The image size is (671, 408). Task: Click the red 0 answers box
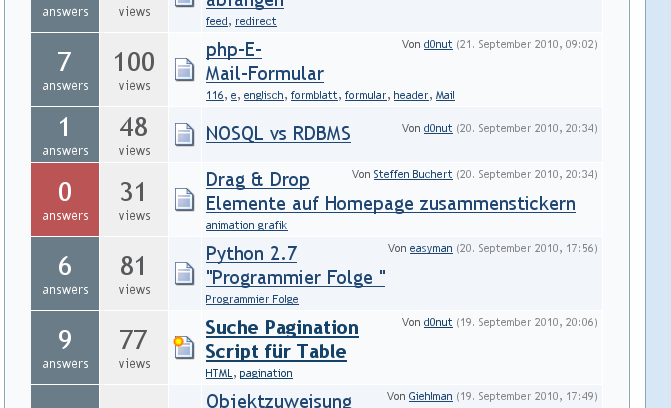[65, 199]
